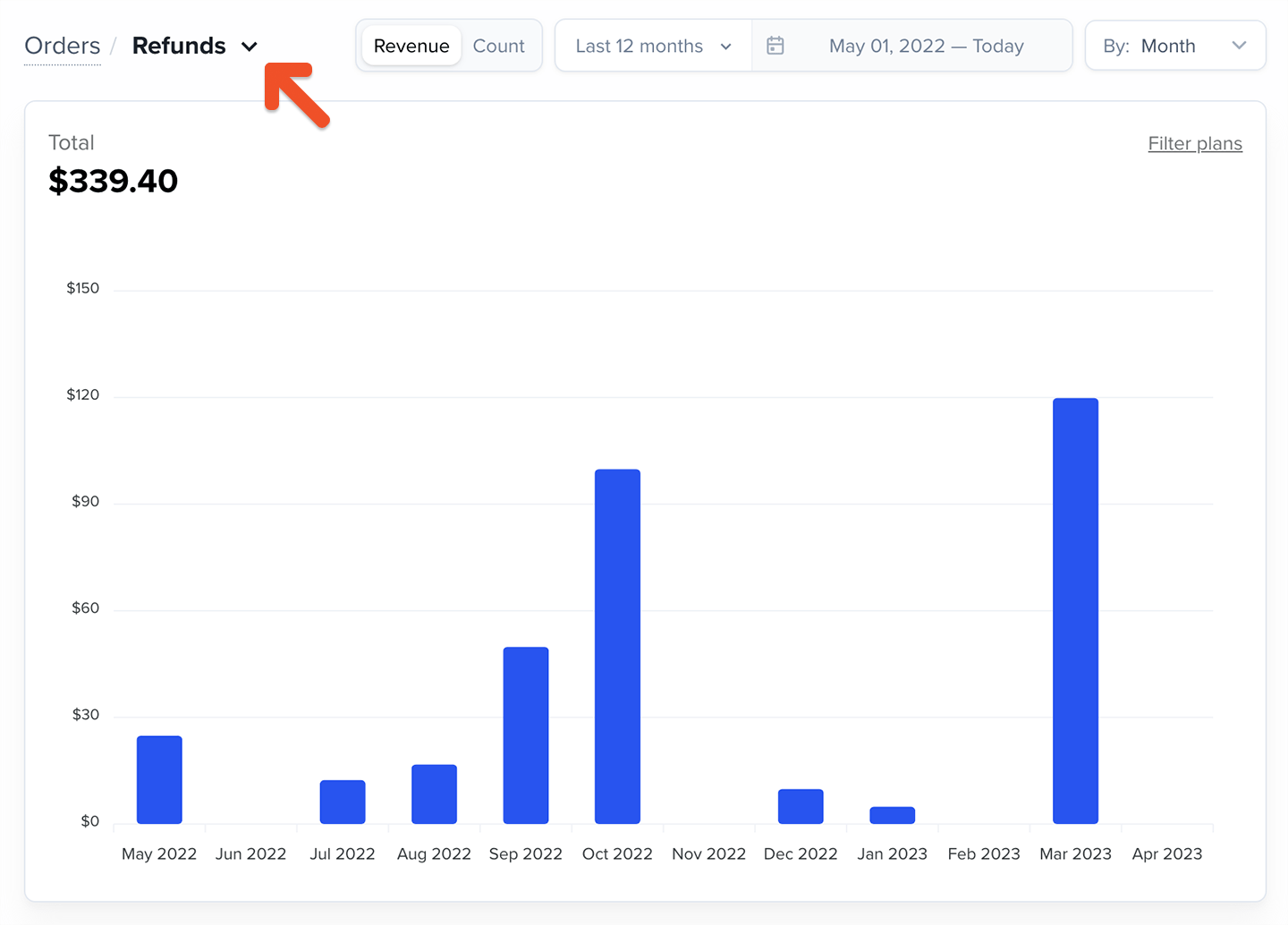1288x925 pixels.
Task: Open the Last 12 months dropdown
Action: (x=654, y=46)
